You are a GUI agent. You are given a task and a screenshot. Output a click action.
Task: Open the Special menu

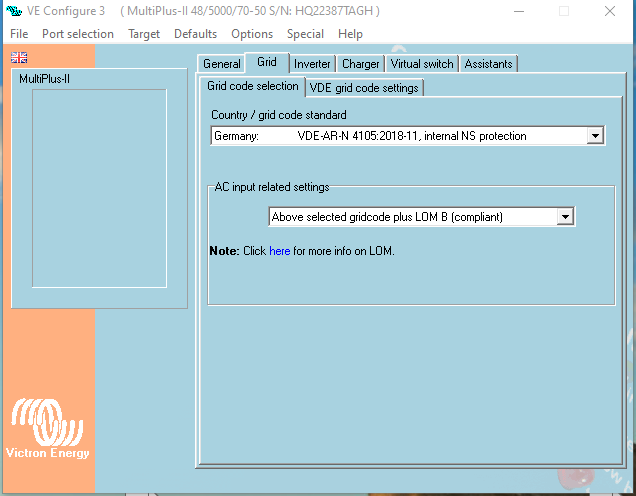pos(305,33)
